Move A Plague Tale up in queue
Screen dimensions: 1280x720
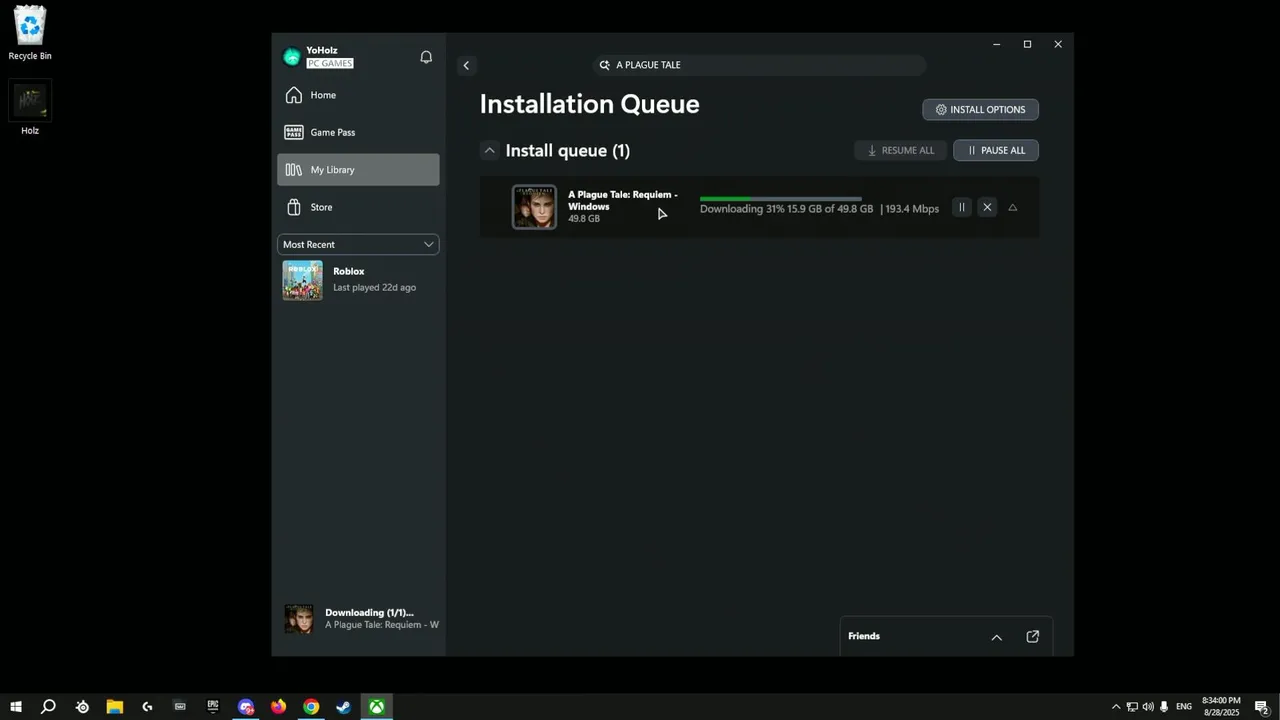click(1012, 207)
